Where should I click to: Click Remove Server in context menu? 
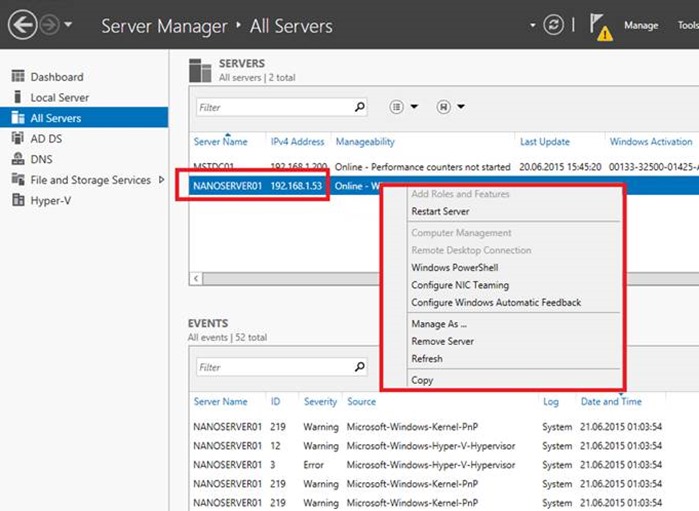442,342
